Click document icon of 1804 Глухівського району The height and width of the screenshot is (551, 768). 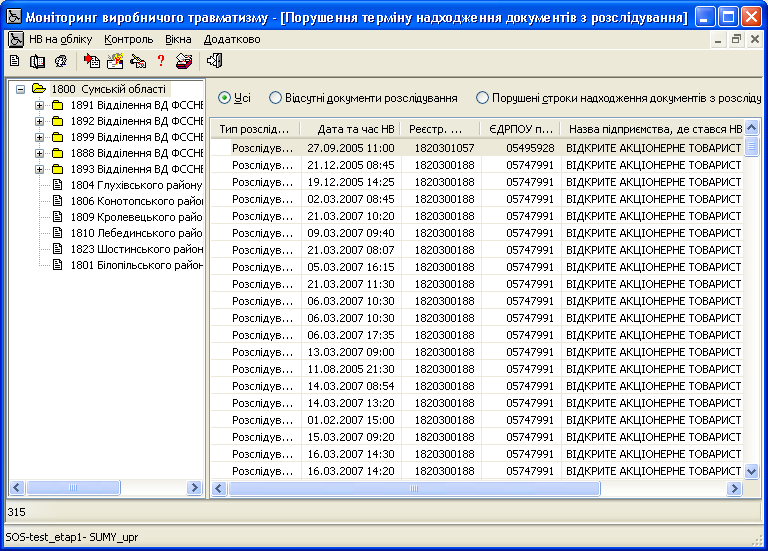[x=58, y=185]
